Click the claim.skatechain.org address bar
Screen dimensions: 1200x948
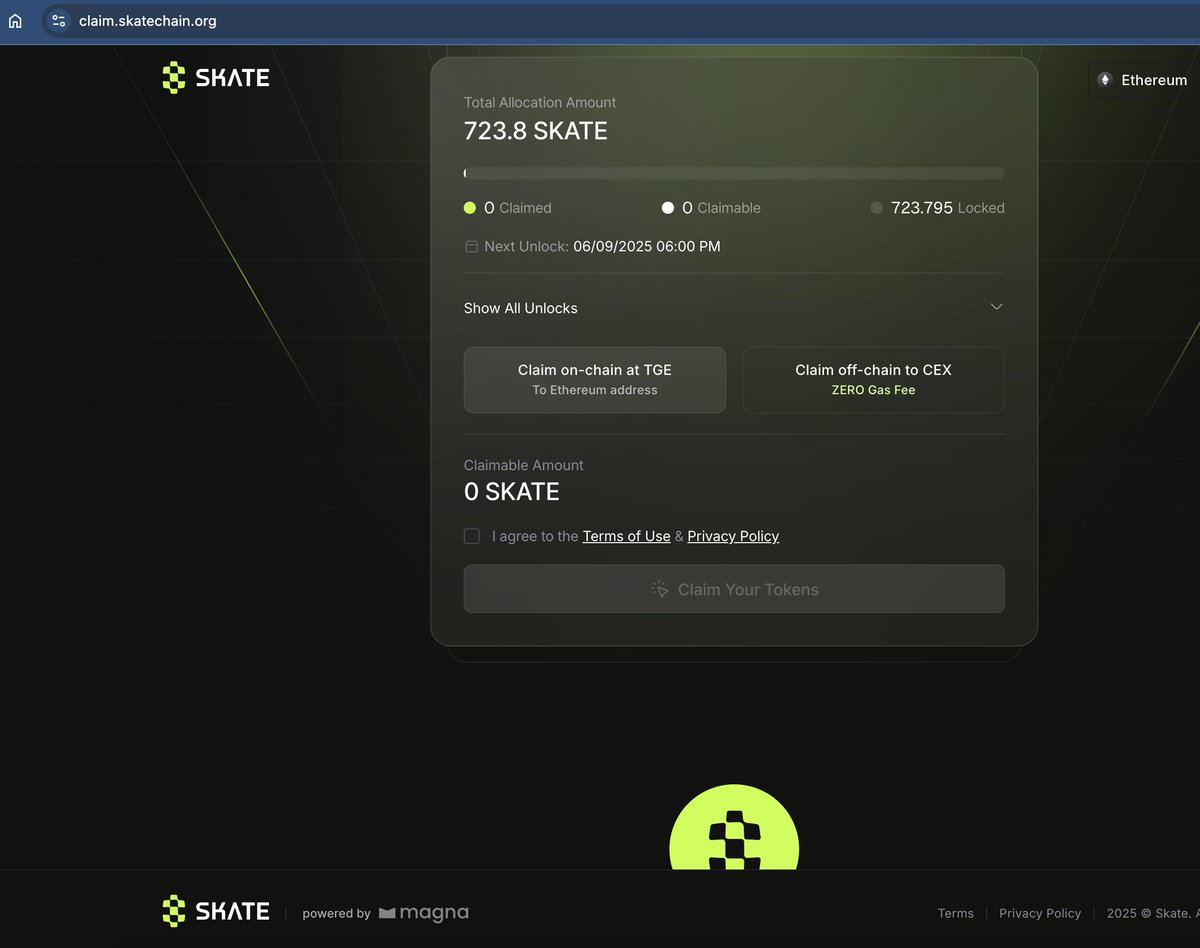pyautogui.click(x=620, y=21)
